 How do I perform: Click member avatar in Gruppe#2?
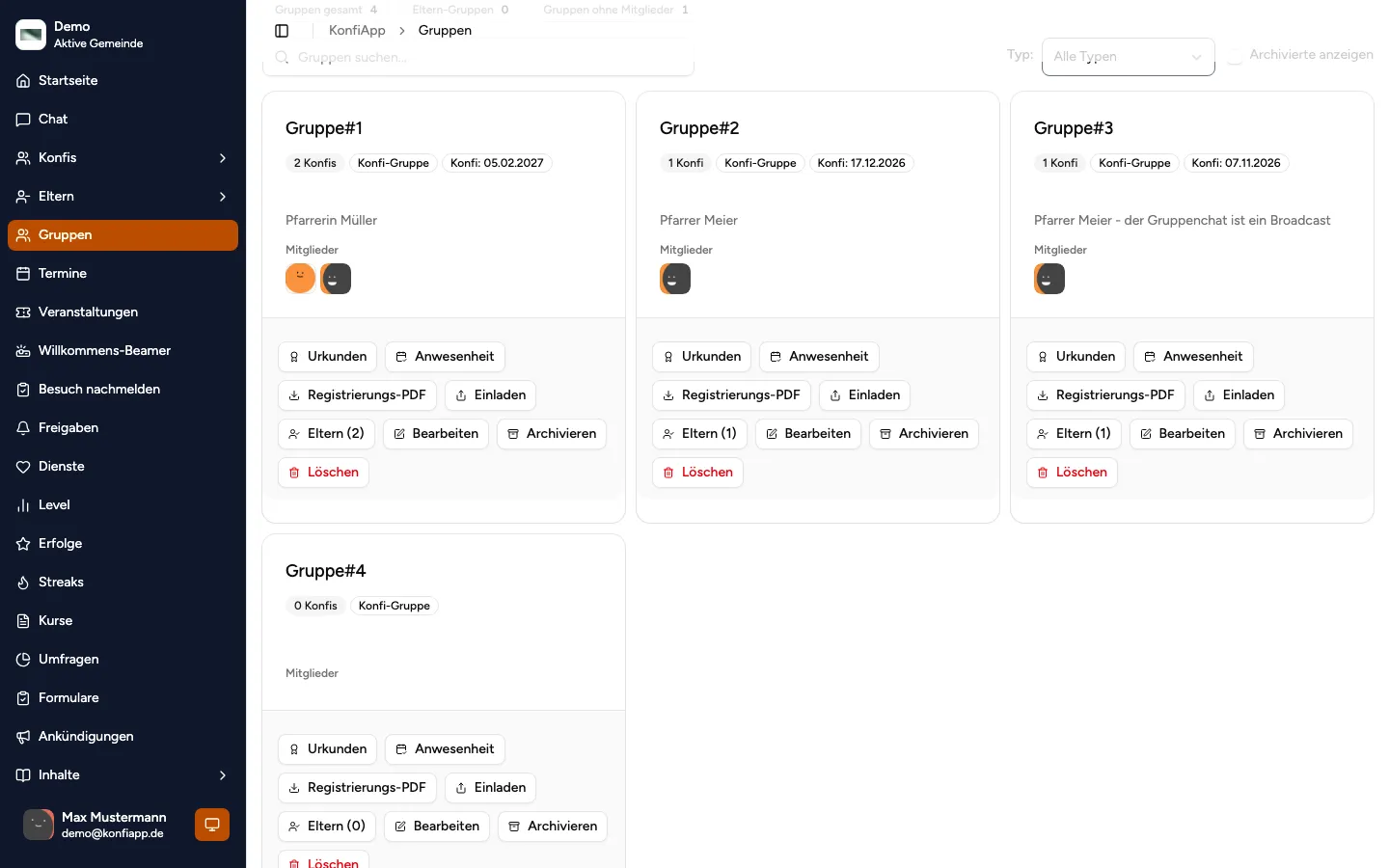[675, 279]
